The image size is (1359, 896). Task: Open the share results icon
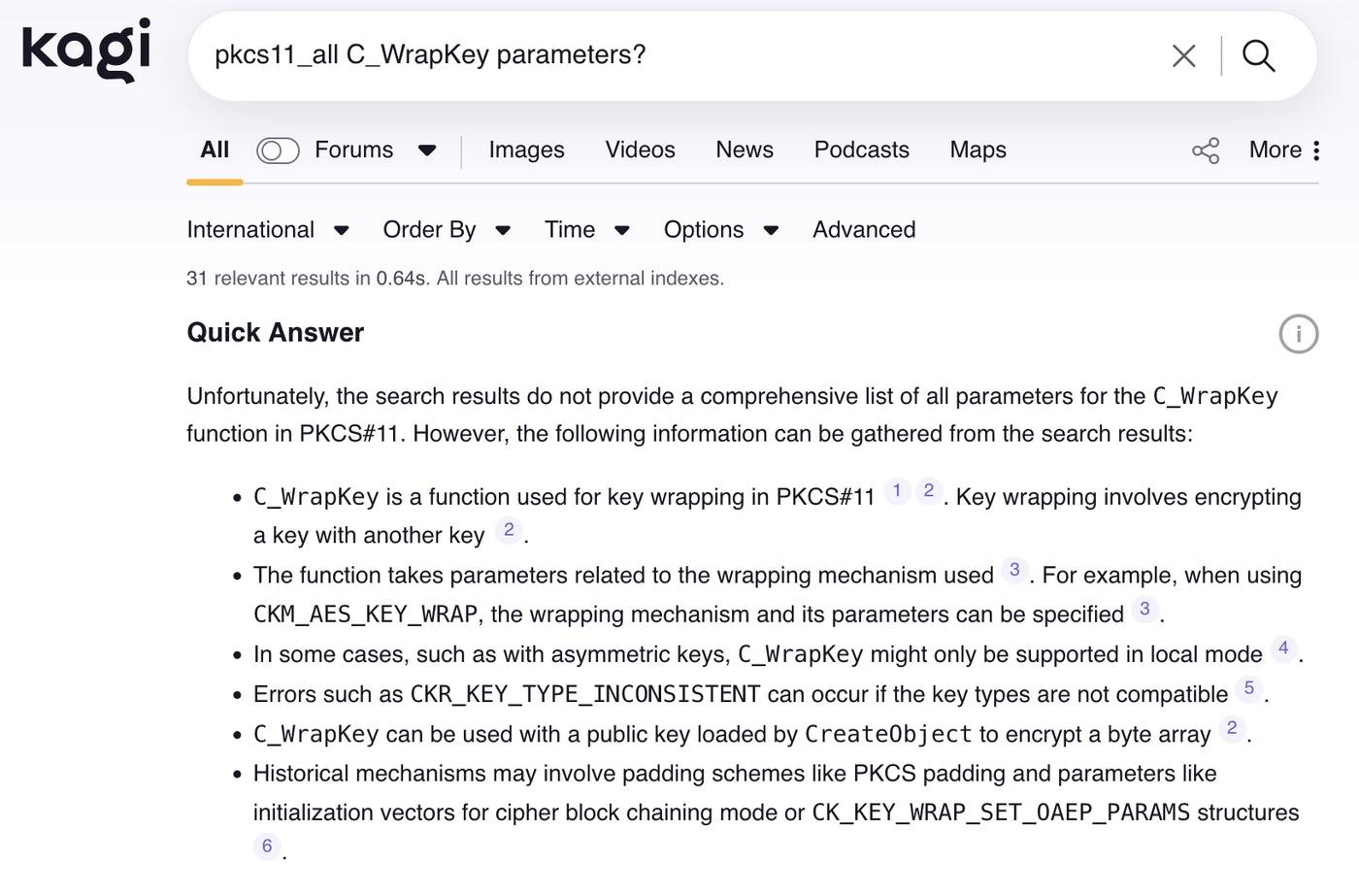(1206, 150)
